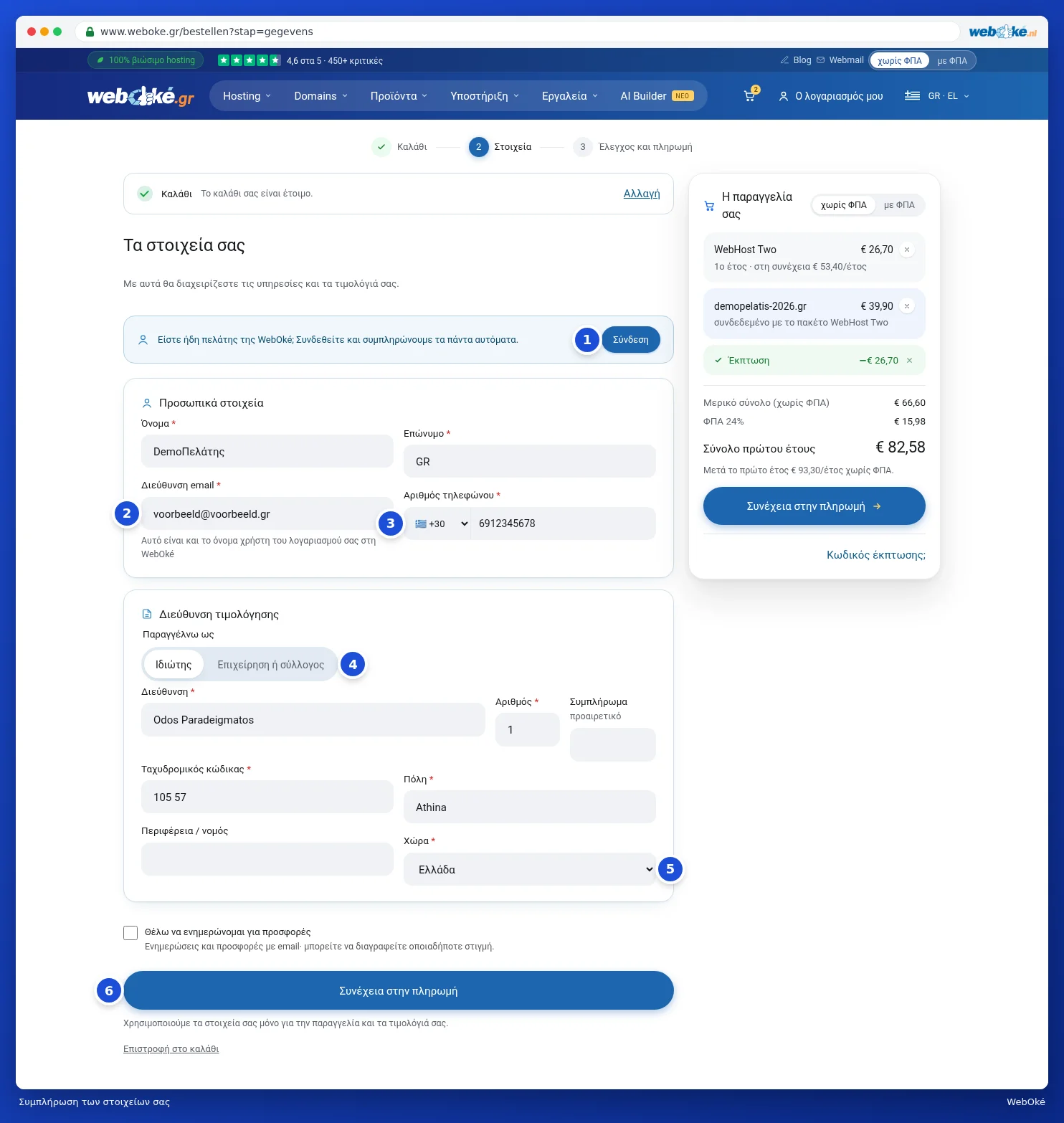Expand the Εργαλεία menu

click(x=570, y=96)
